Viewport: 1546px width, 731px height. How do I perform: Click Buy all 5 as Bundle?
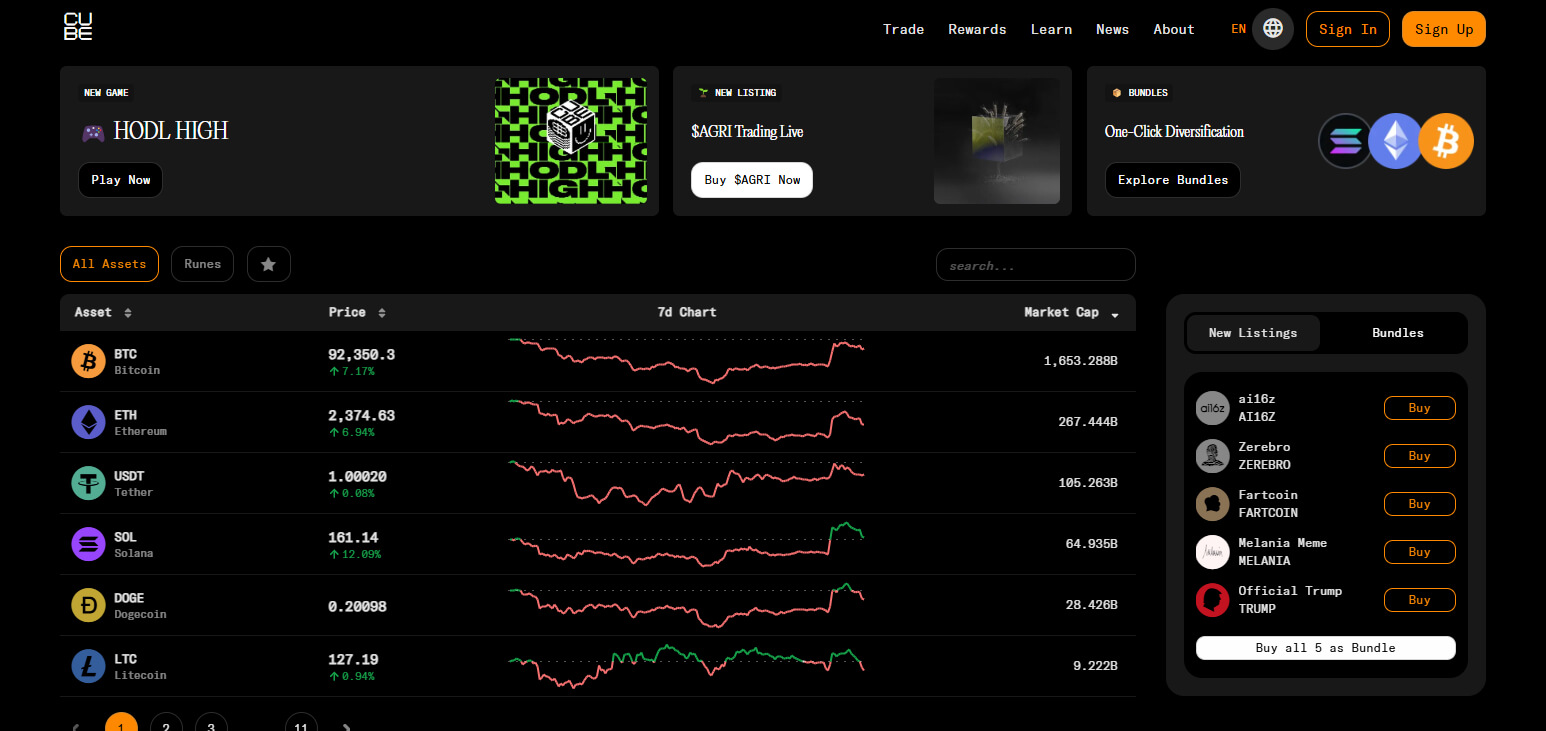click(x=1325, y=648)
